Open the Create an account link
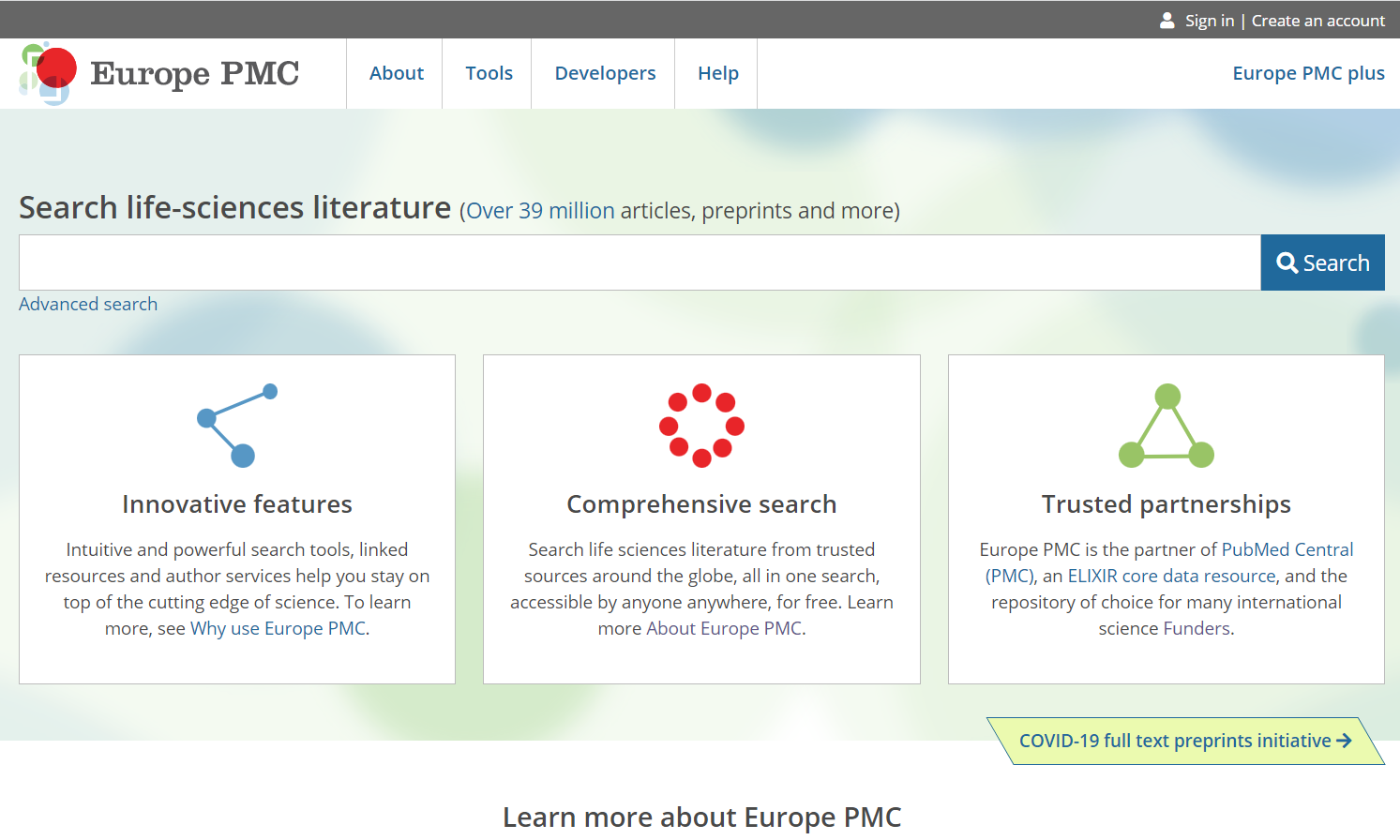This screenshot has height=840, width=1400. tap(1317, 21)
